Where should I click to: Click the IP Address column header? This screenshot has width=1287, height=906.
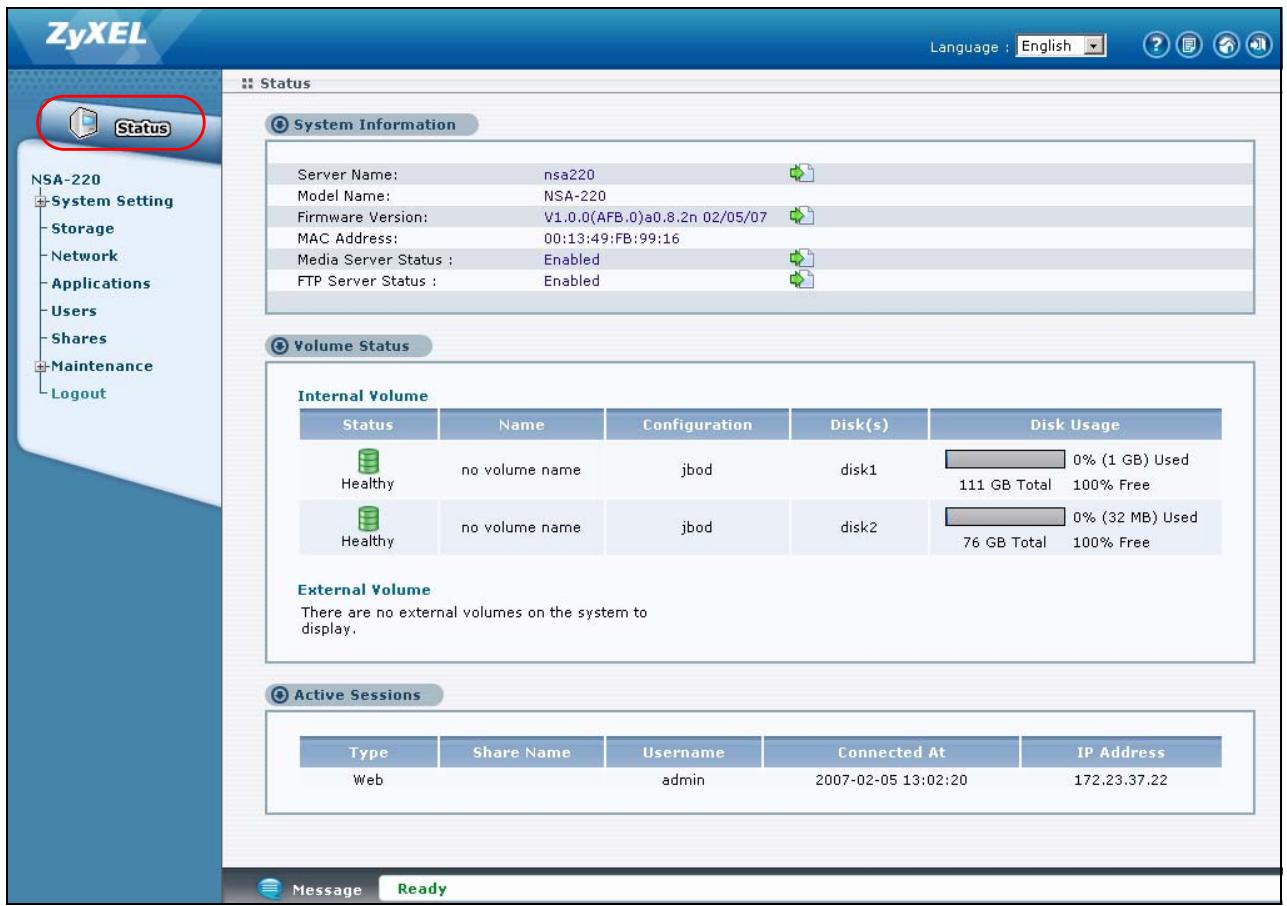(1122, 752)
